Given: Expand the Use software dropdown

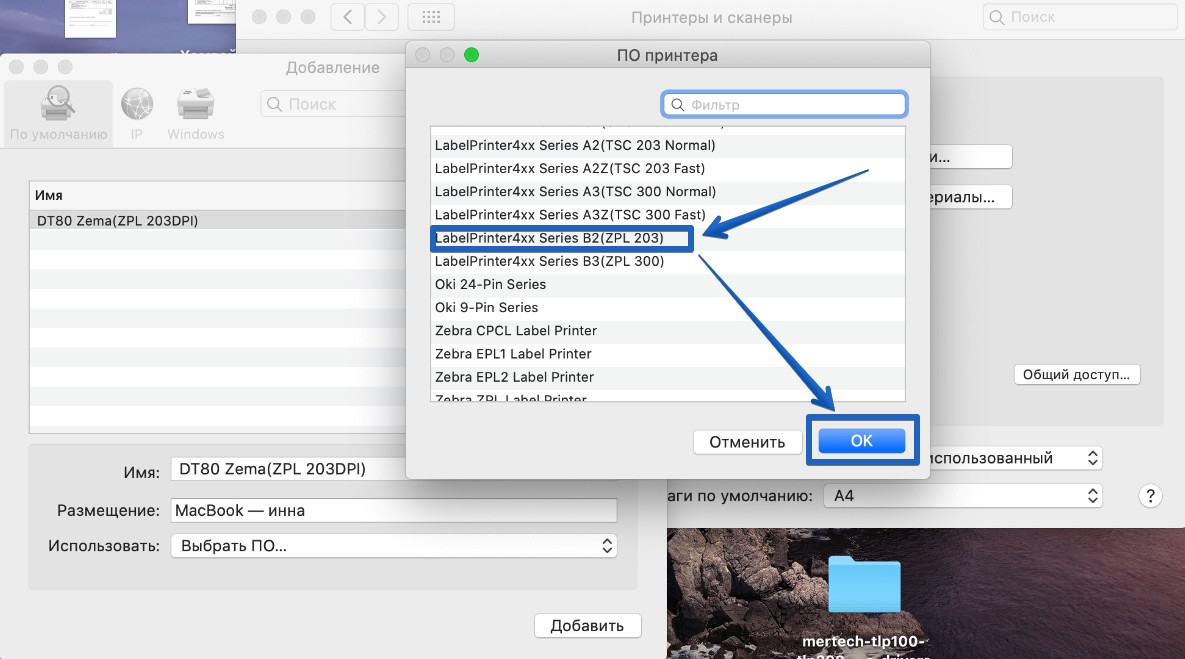Looking at the screenshot, I should [393, 546].
